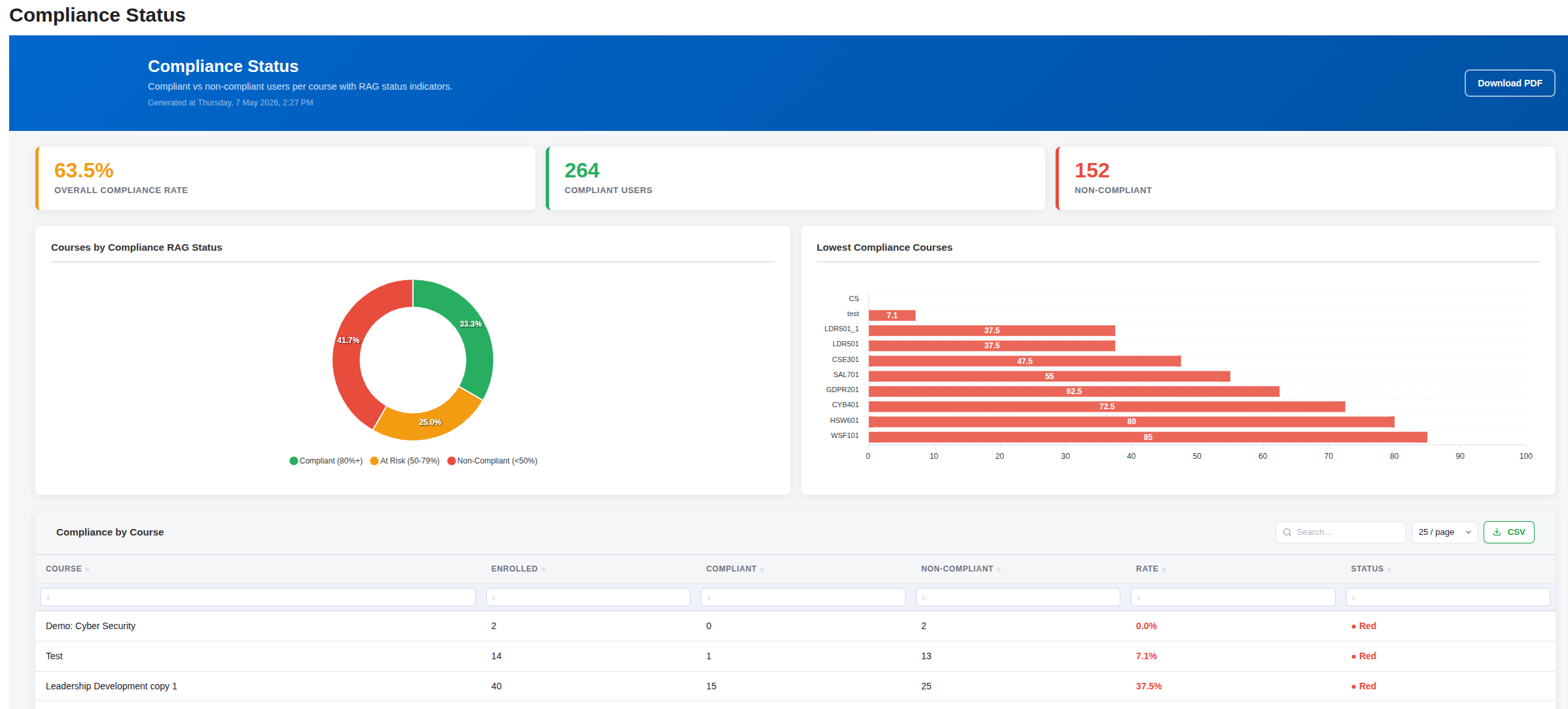1568x709 pixels.
Task: Toggle the Non-Compliant (<50%) legend item
Action: pos(492,461)
